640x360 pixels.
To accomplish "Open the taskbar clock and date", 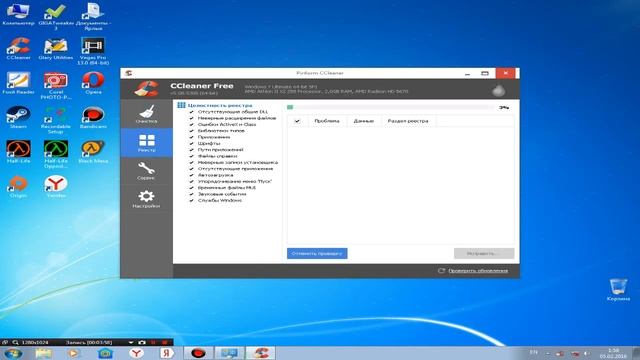I will pyautogui.click(x=613, y=353).
